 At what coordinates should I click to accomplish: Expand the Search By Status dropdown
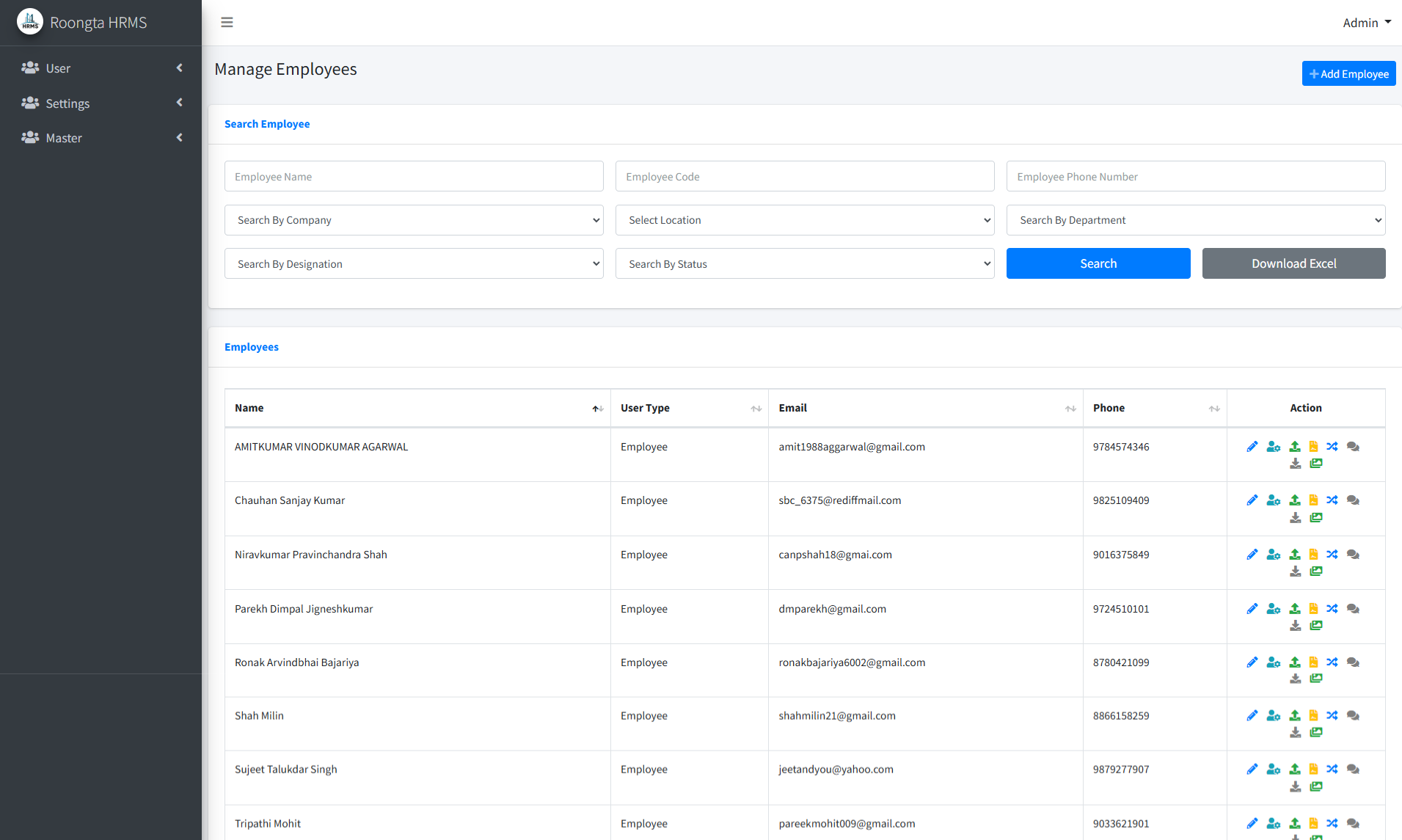point(805,264)
